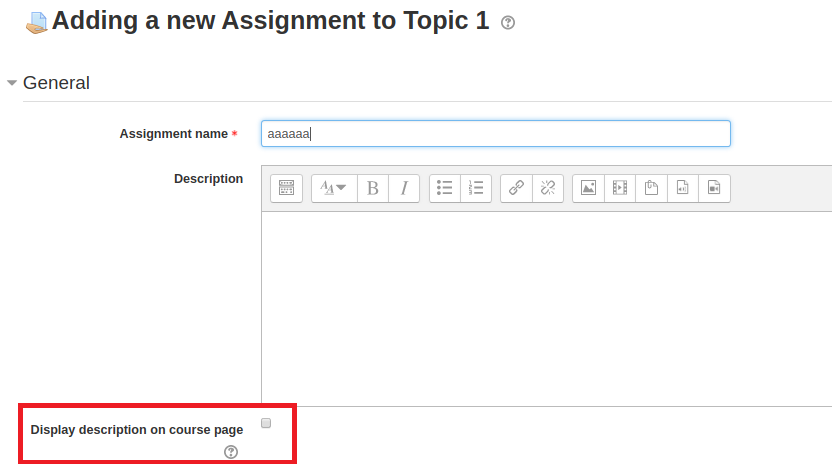Click the insert image icon

point(588,188)
